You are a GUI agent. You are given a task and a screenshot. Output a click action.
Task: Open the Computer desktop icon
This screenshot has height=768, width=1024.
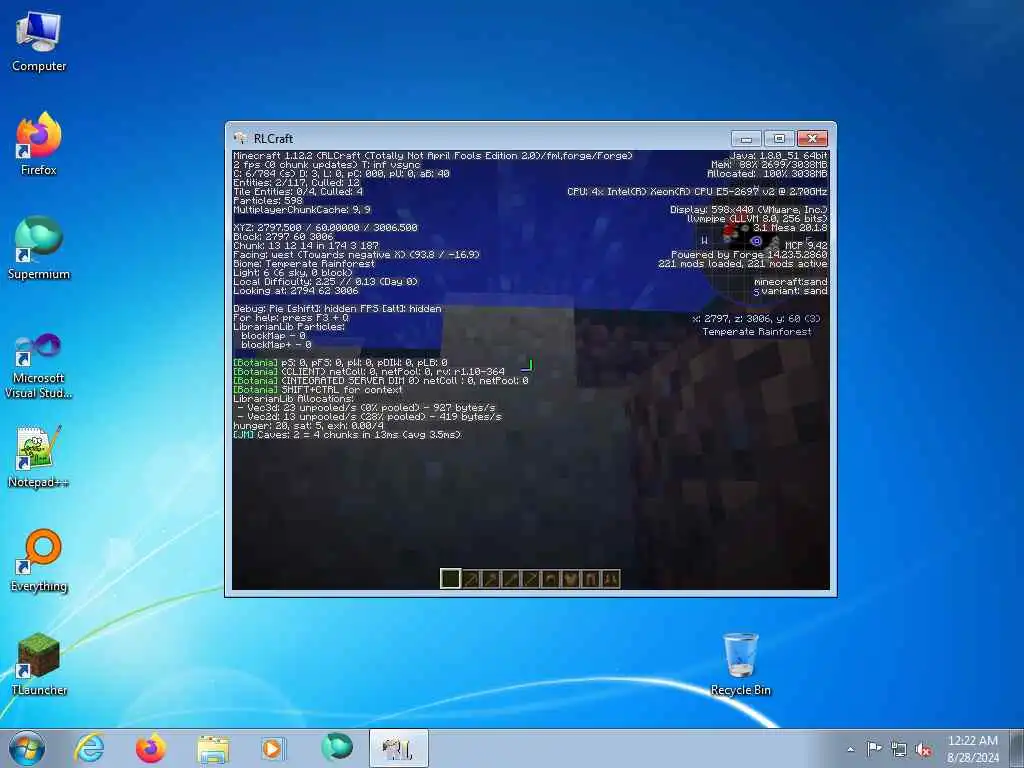coord(39,42)
